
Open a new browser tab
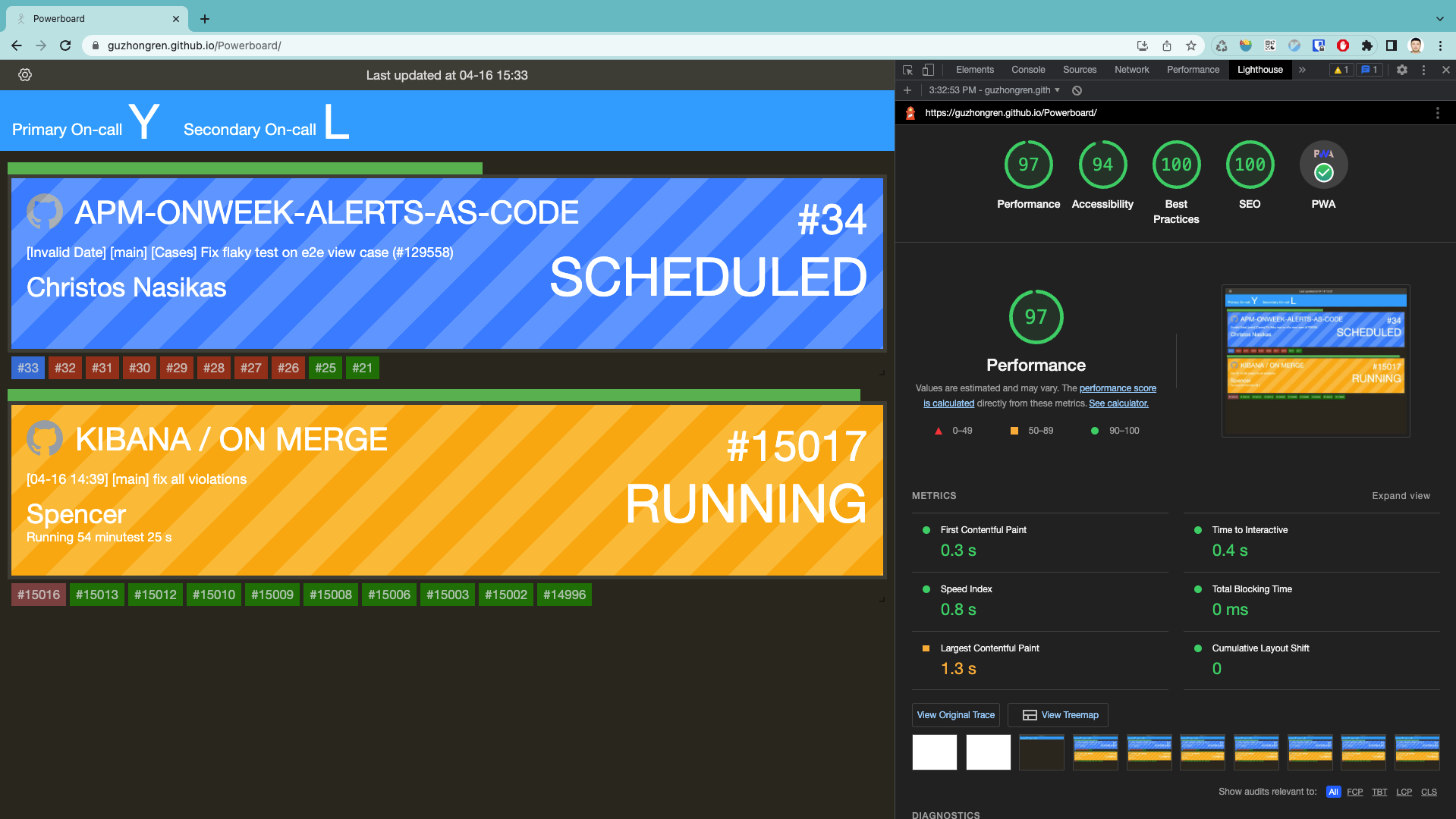[x=205, y=19]
